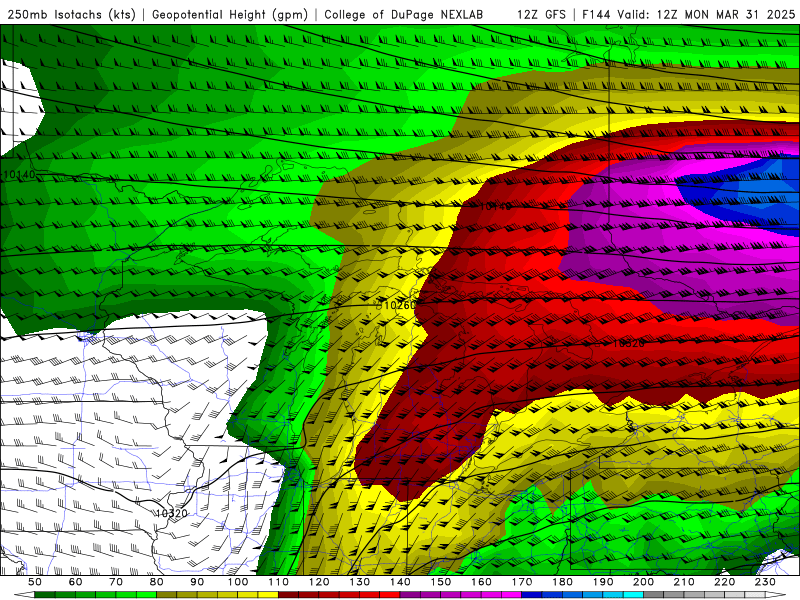This screenshot has width=800, height=600.
Task: Click the 130 label on color scale
Action: tap(360, 582)
